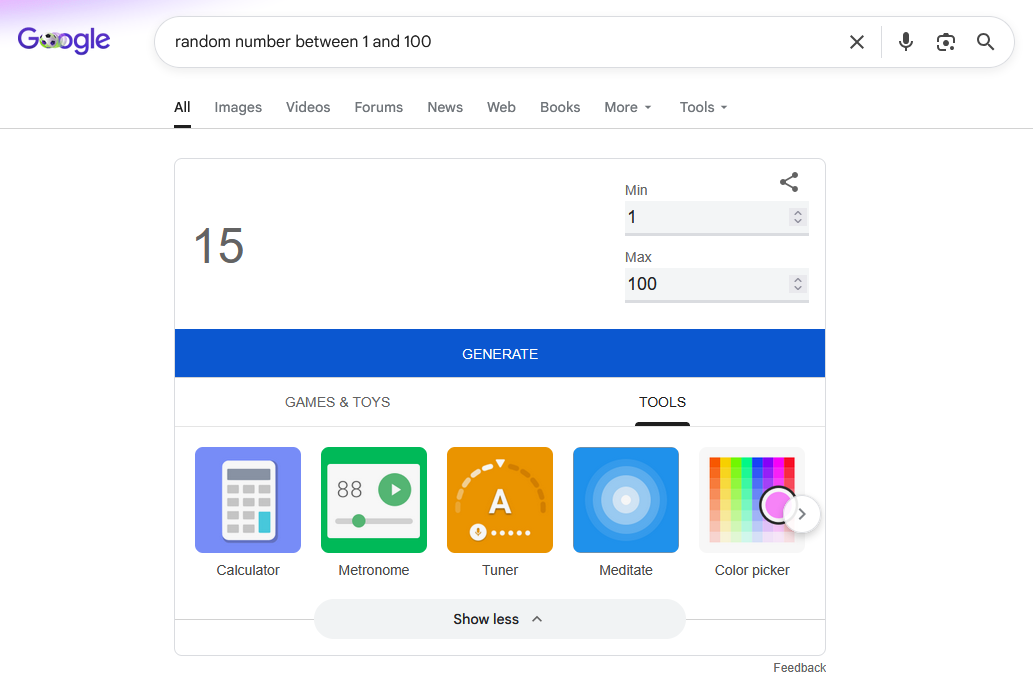Open the Books tab

pyautogui.click(x=560, y=107)
